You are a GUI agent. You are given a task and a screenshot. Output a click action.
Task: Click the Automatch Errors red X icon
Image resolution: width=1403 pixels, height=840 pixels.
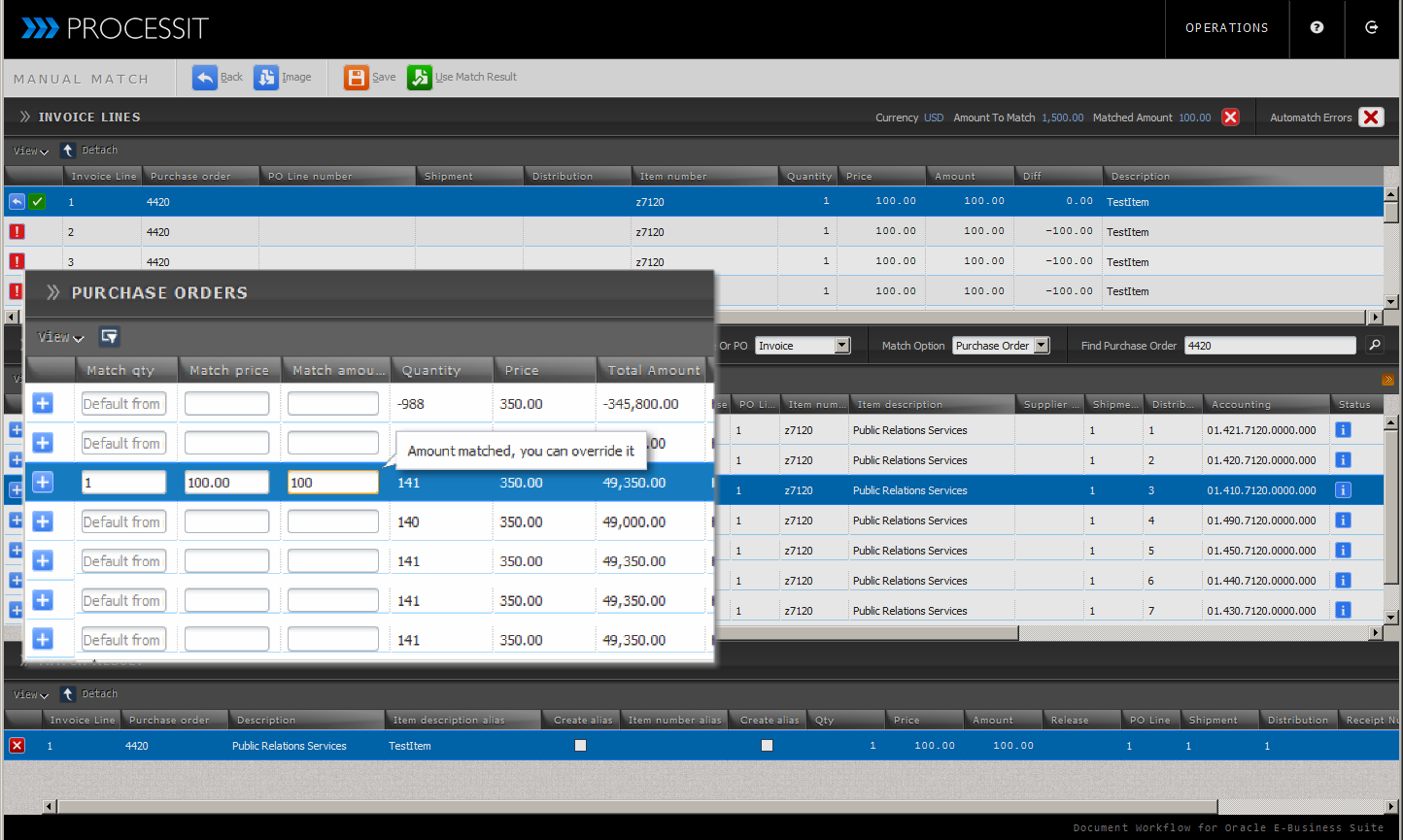[x=1370, y=118]
